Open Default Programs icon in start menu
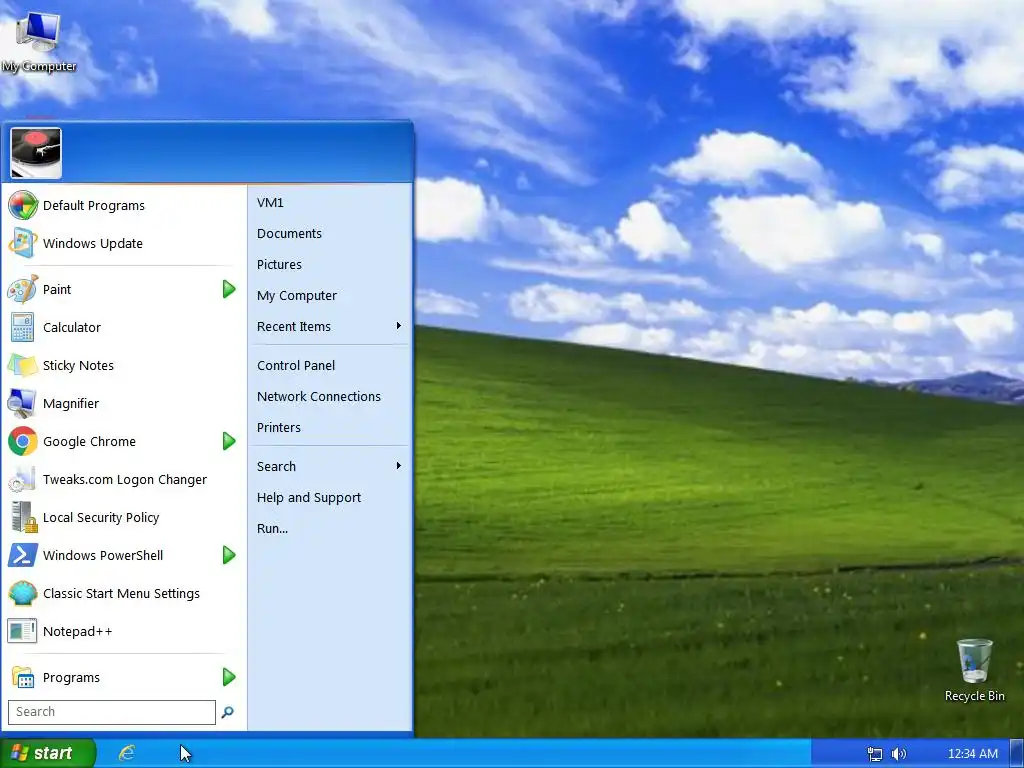 tap(23, 205)
